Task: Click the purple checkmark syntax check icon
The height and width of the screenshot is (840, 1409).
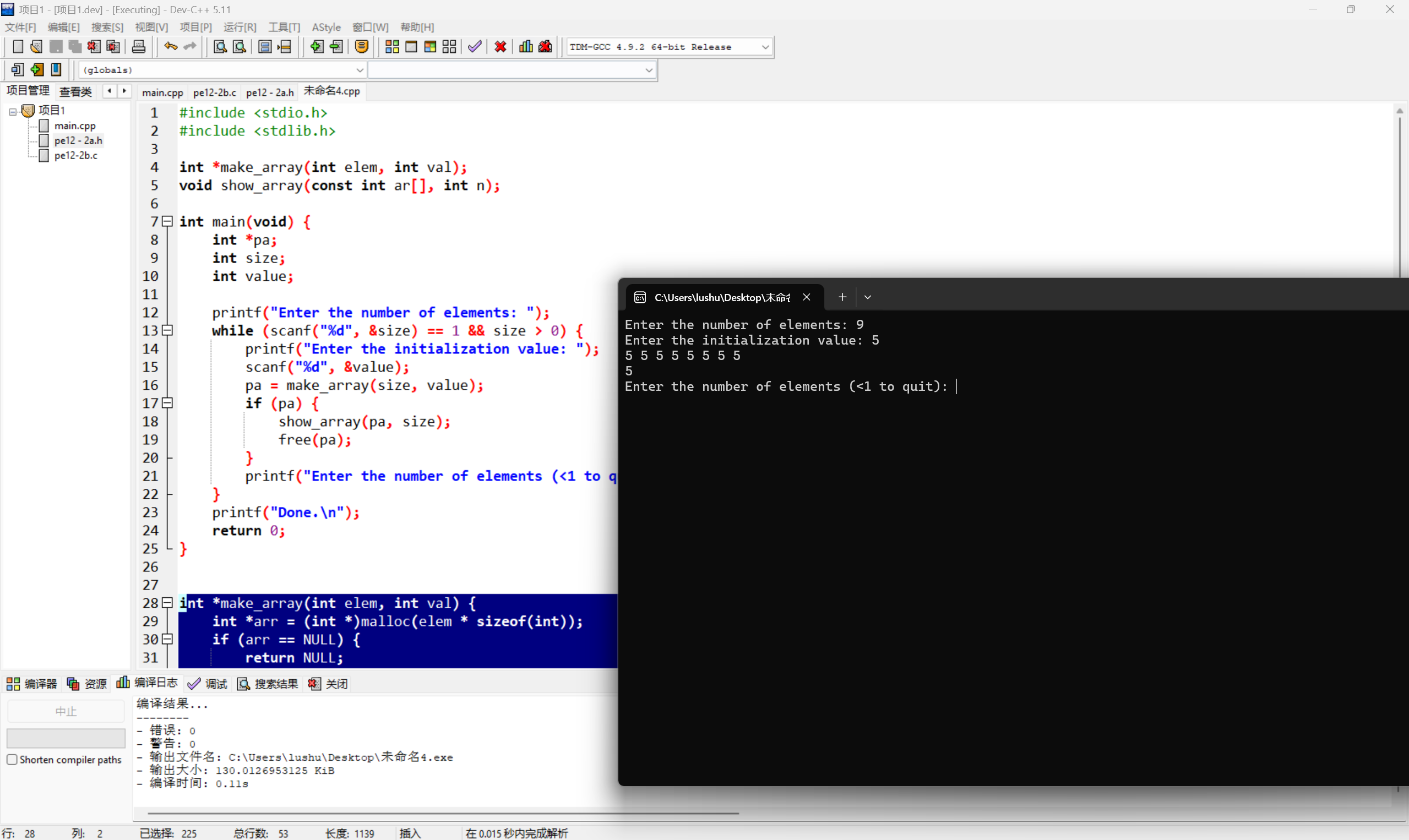Action: point(475,47)
